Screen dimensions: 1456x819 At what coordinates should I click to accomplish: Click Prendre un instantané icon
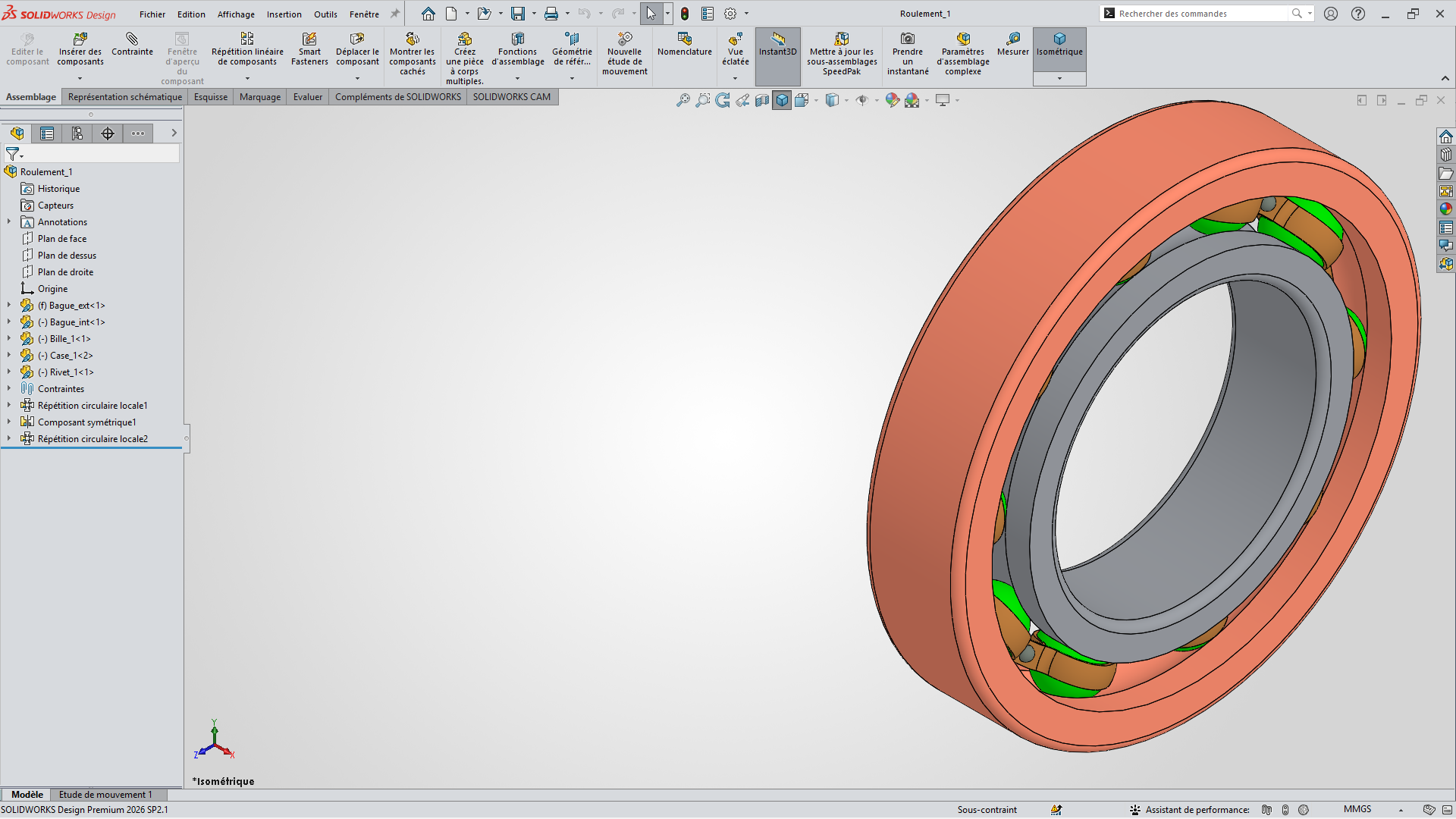coord(908,53)
